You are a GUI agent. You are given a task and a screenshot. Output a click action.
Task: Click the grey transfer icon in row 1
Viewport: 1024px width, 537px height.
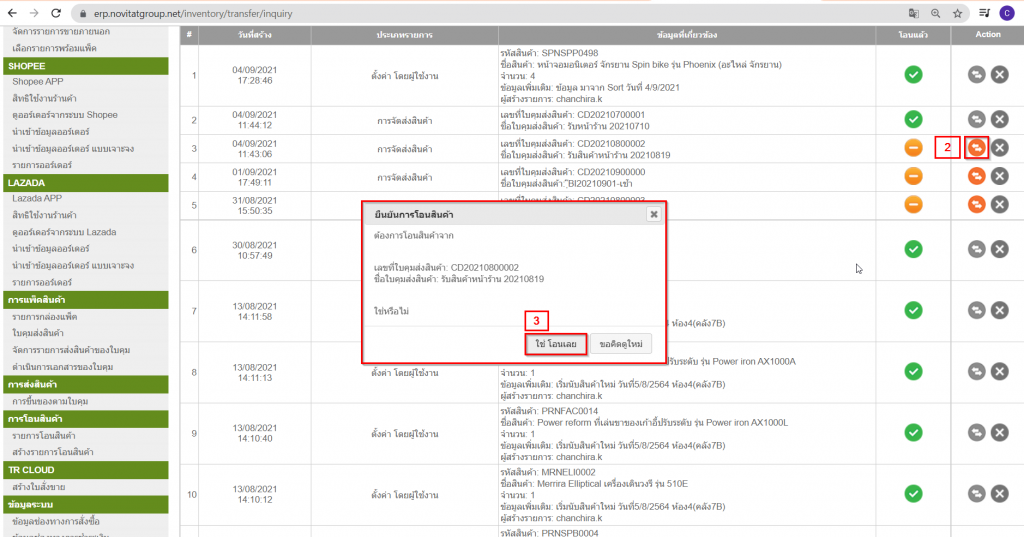[976, 75]
